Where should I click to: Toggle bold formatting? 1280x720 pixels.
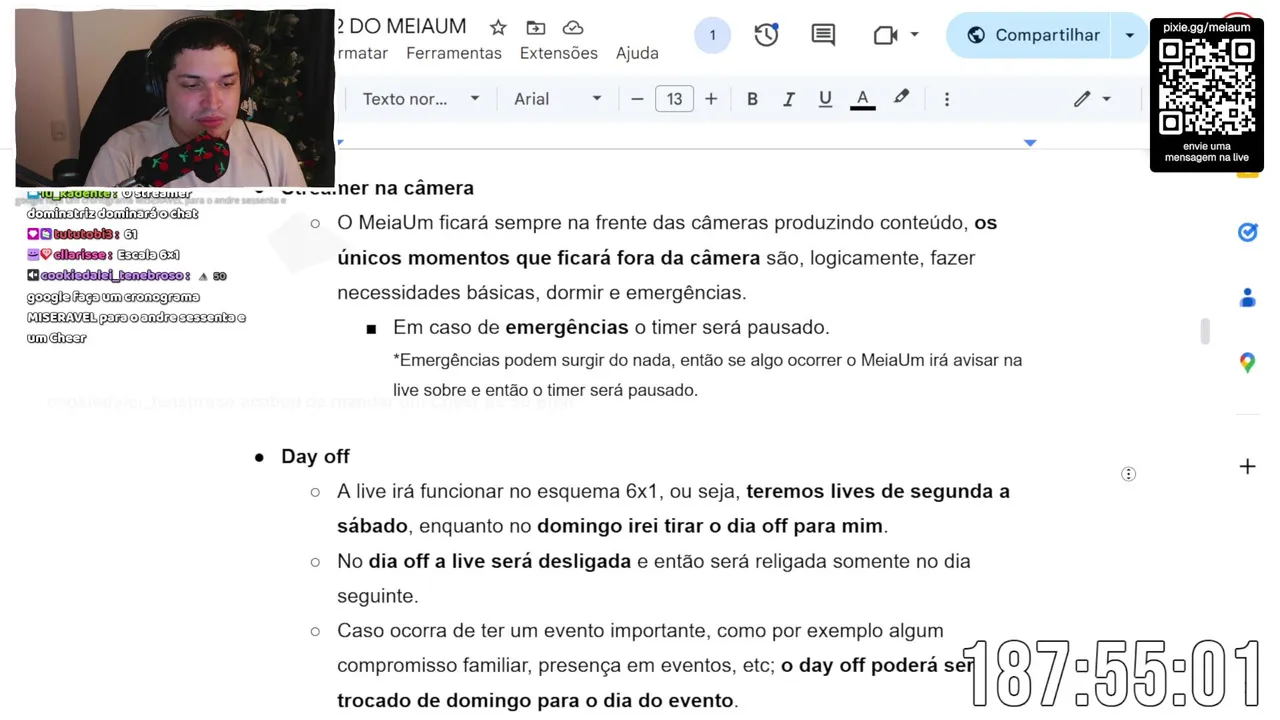coord(752,99)
